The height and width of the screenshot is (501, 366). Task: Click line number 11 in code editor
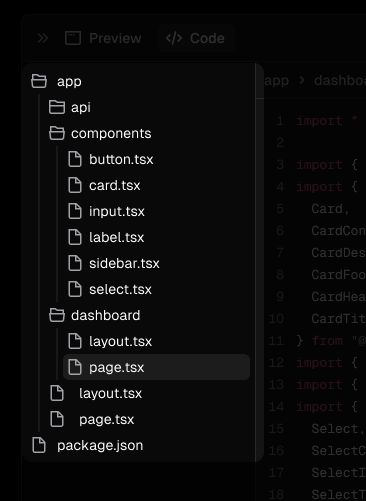(276, 341)
